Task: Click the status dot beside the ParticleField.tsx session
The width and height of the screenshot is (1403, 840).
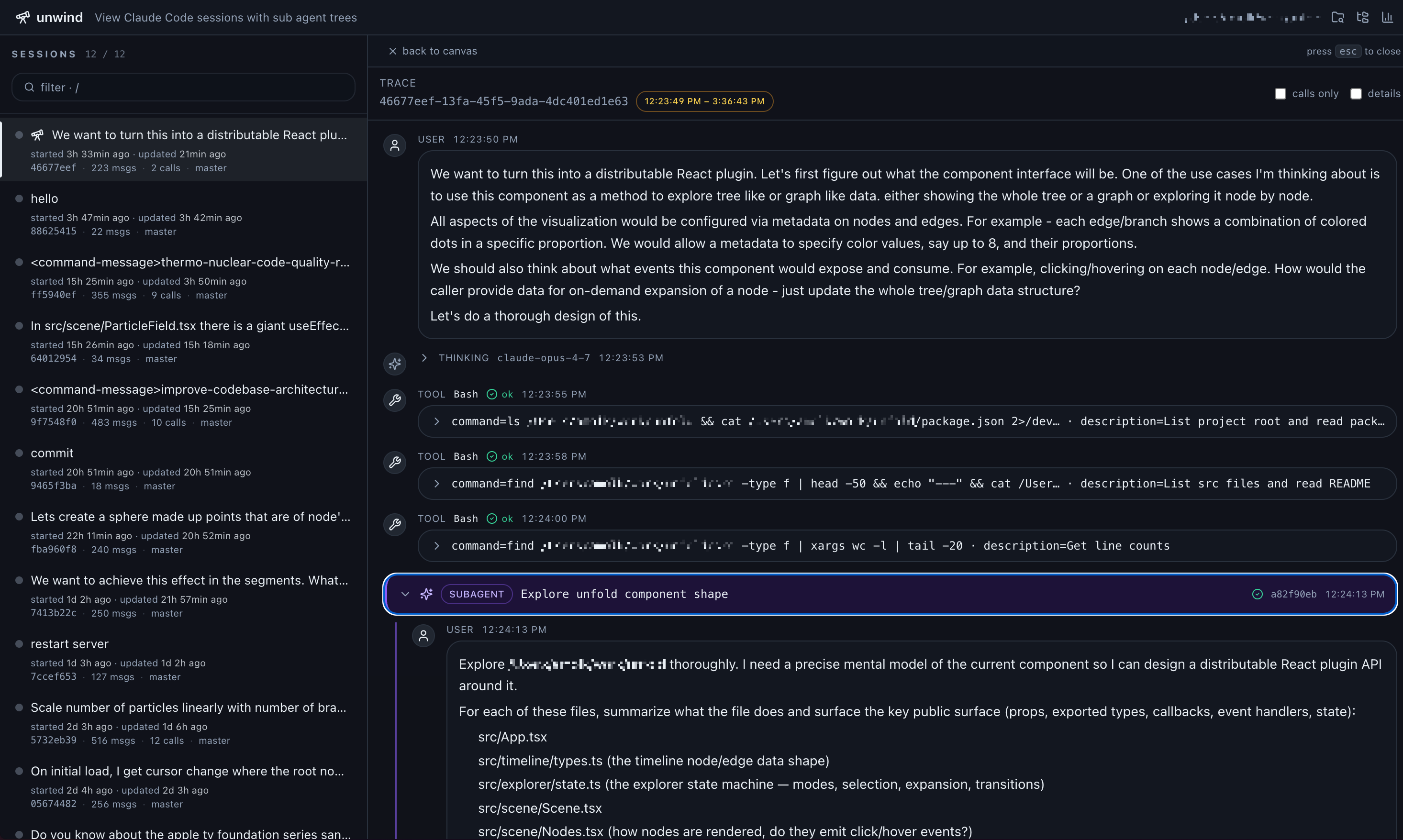Action: (x=19, y=325)
